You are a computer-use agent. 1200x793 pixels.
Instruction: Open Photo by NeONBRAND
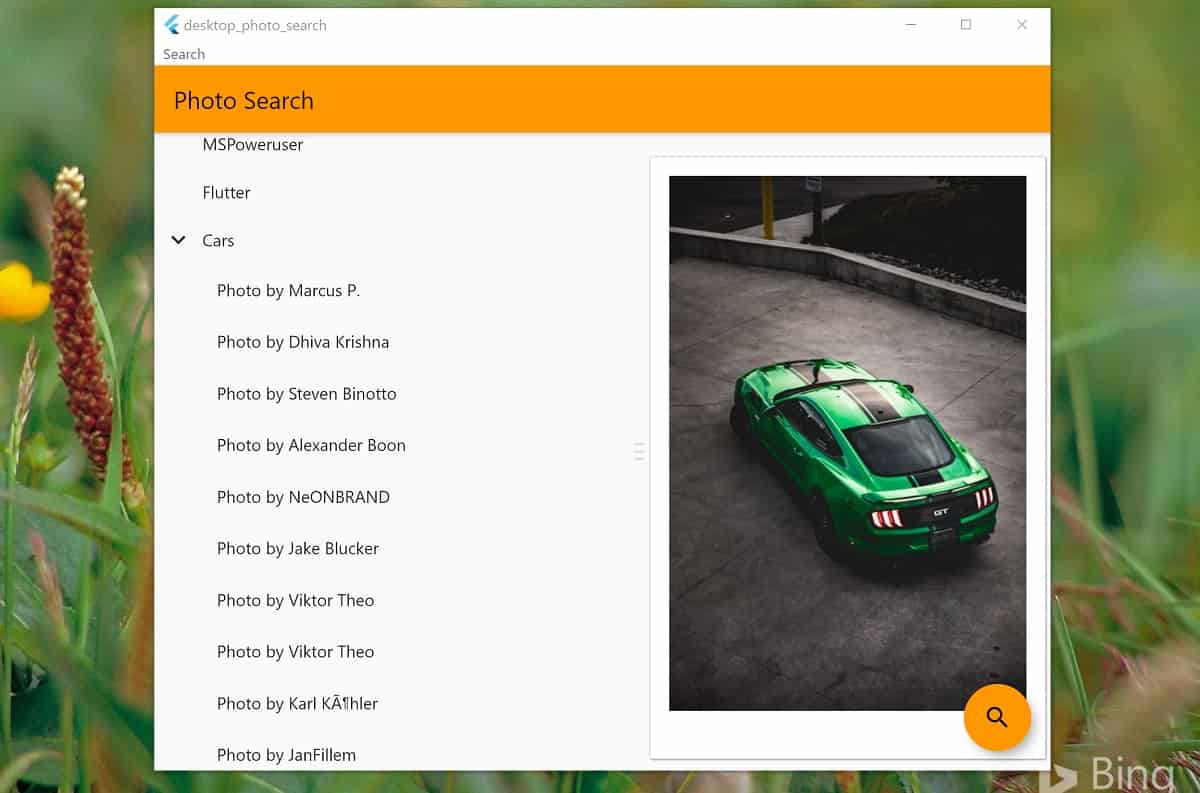click(x=303, y=497)
